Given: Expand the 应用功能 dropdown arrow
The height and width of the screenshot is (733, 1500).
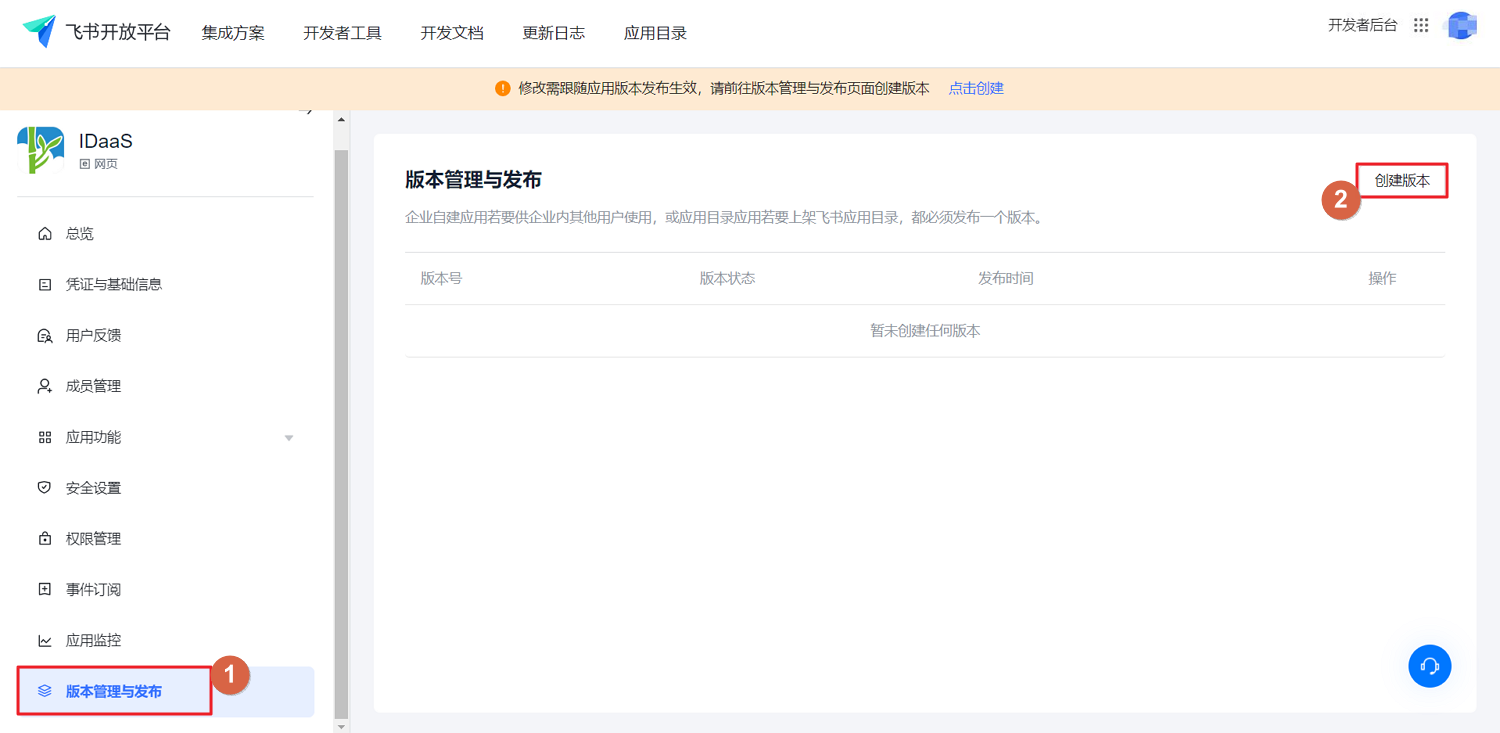Looking at the screenshot, I should pyautogui.click(x=289, y=438).
